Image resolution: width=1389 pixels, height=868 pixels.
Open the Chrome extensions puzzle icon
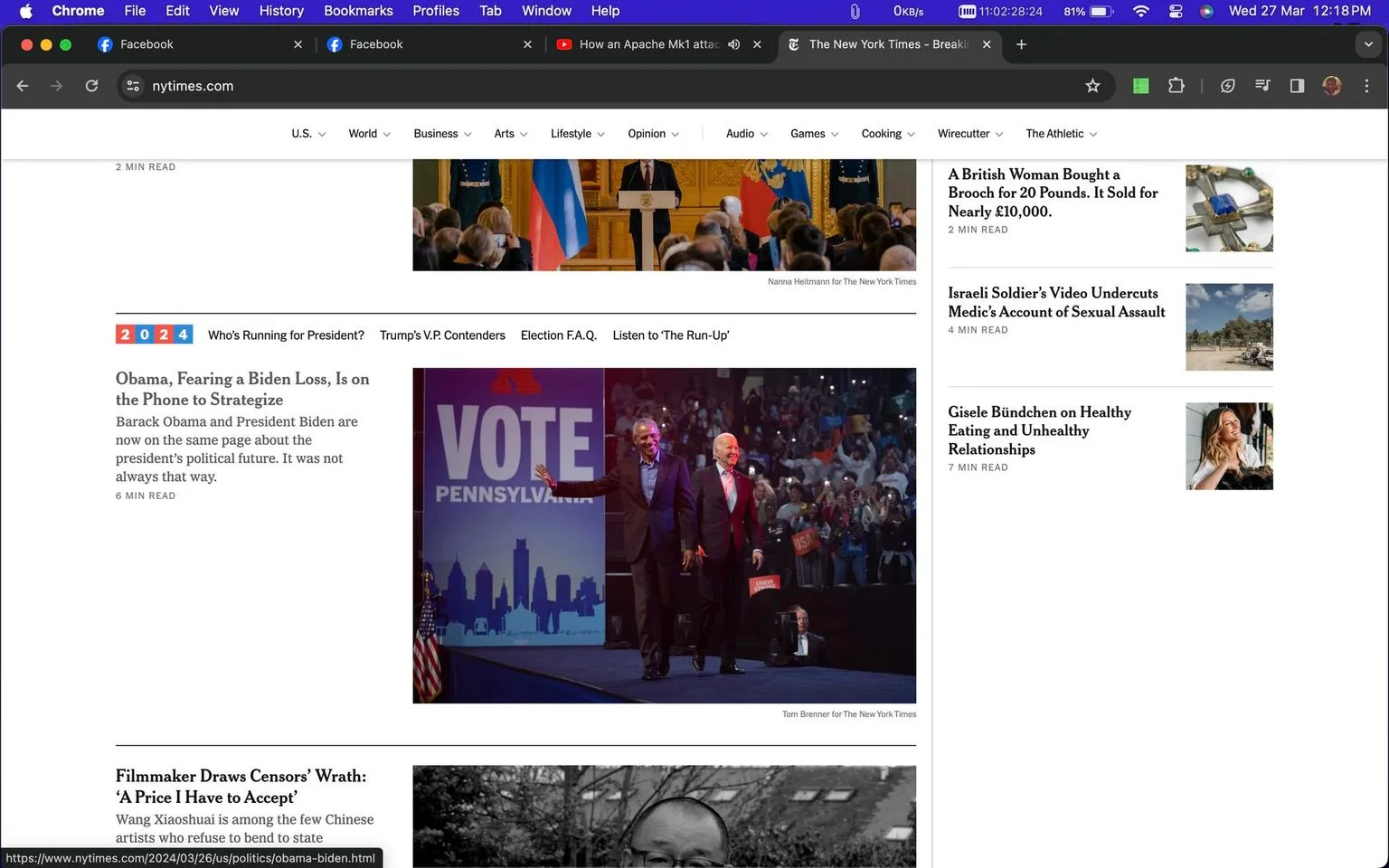click(x=1176, y=86)
